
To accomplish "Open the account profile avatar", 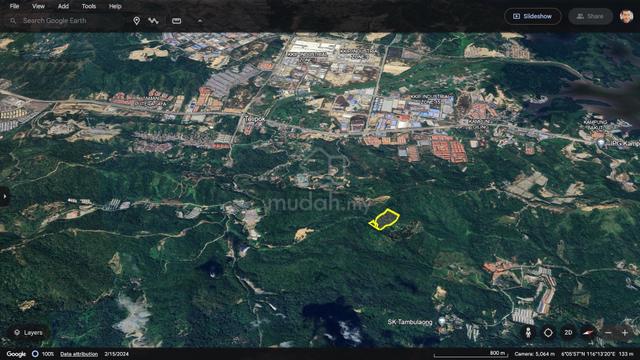I will coord(627,16).
